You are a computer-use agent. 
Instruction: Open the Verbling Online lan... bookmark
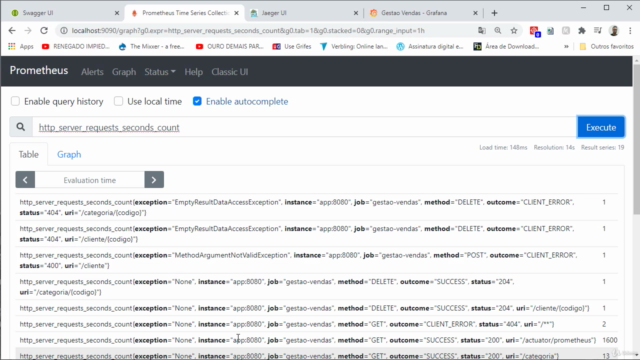click(x=353, y=47)
